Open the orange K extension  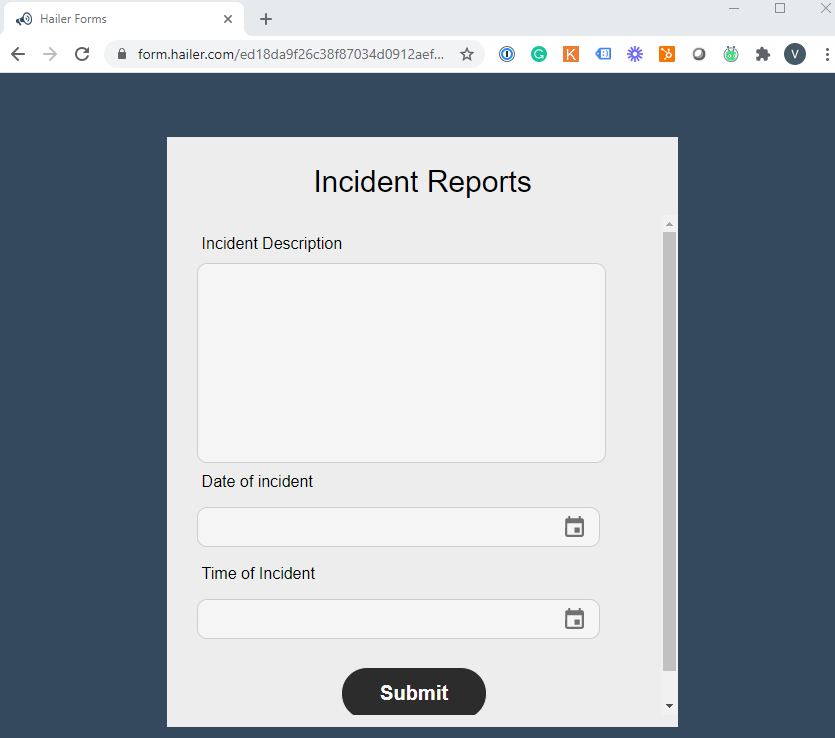571,54
